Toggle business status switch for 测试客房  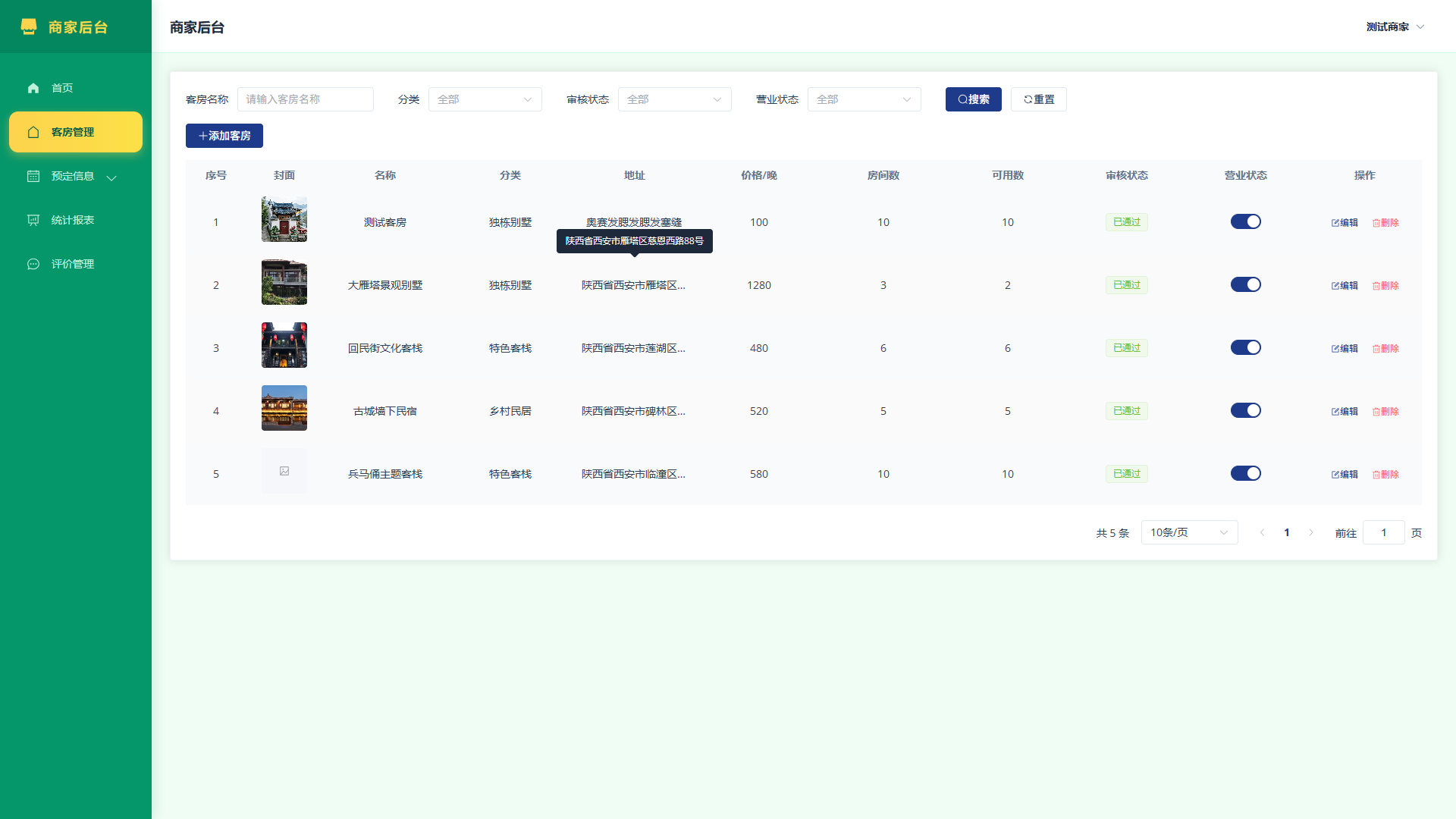[1246, 221]
